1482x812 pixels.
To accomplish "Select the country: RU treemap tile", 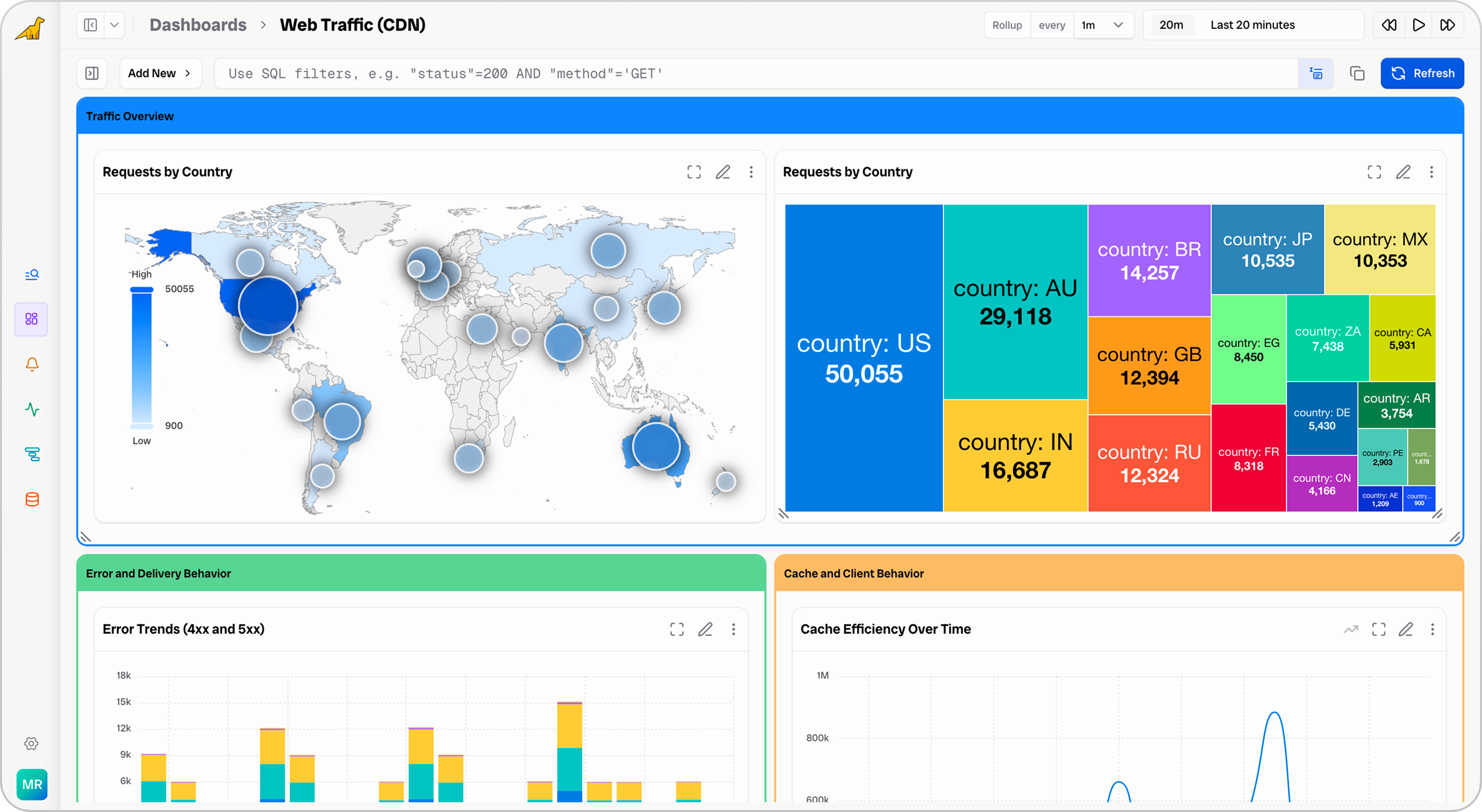I will point(1149,464).
